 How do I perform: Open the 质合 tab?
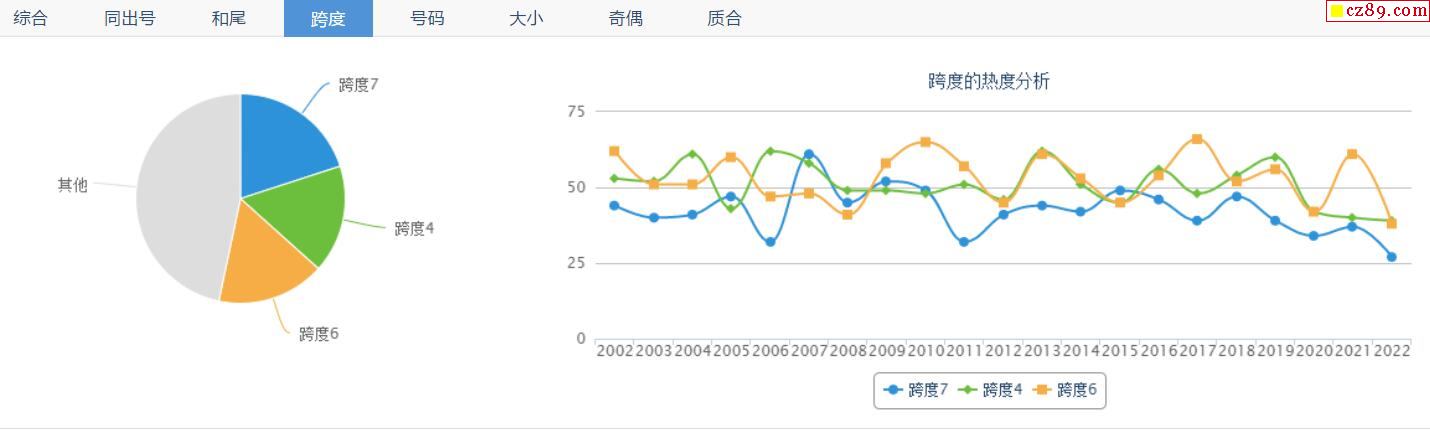tap(724, 18)
